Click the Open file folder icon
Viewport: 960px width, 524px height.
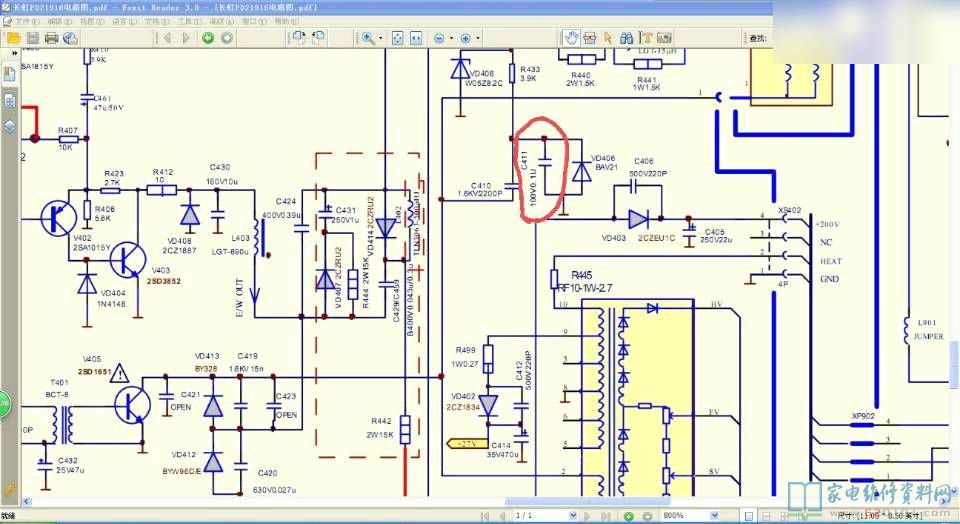[x=12, y=38]
